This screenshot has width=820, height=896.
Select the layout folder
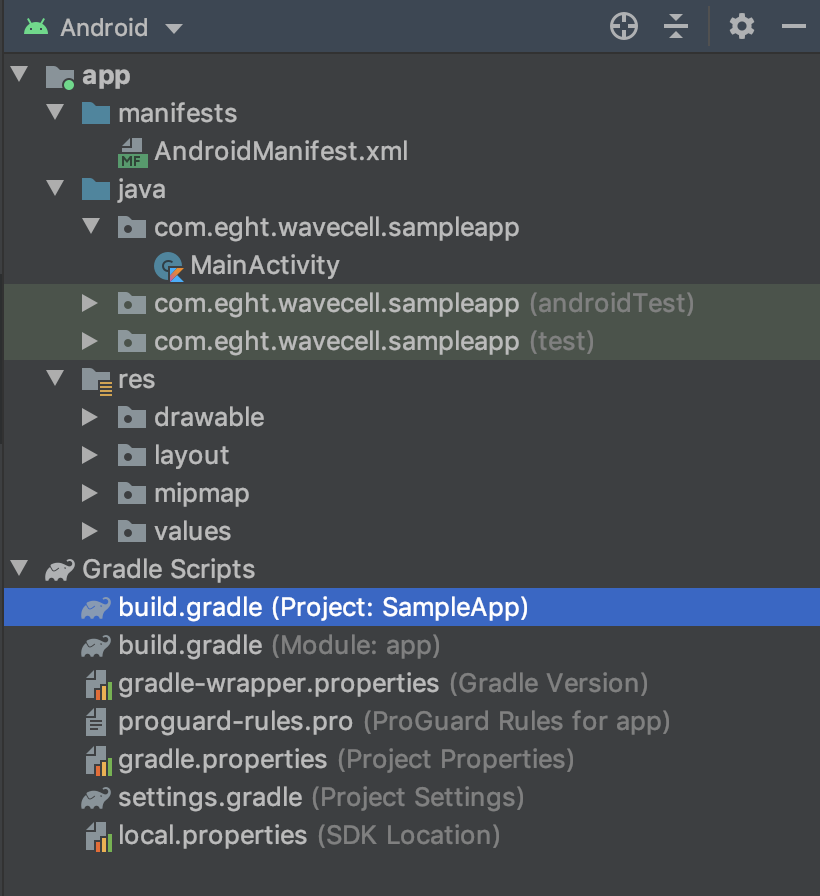pyautogui.click(x=191, y=455)
